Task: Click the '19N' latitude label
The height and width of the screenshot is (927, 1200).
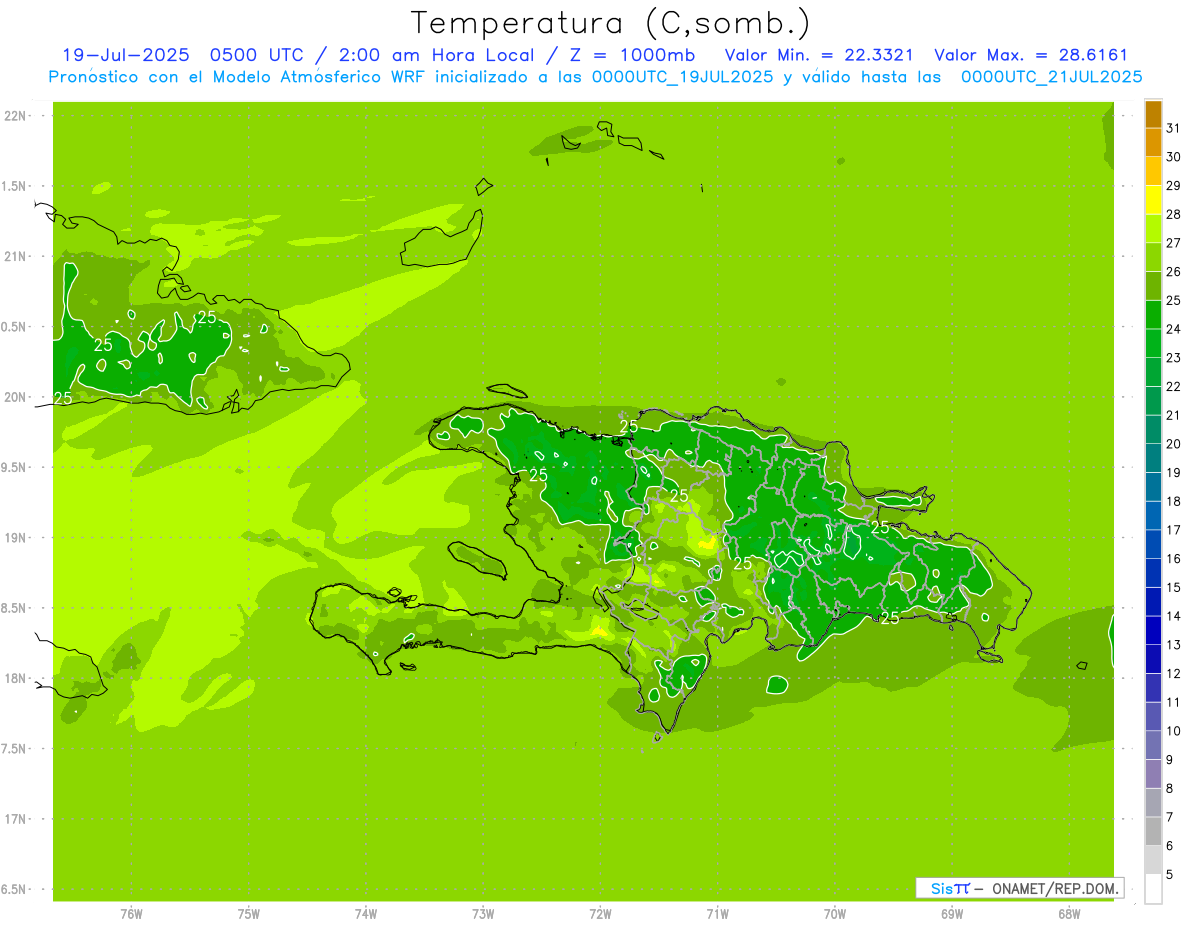Action: (15, 538)
